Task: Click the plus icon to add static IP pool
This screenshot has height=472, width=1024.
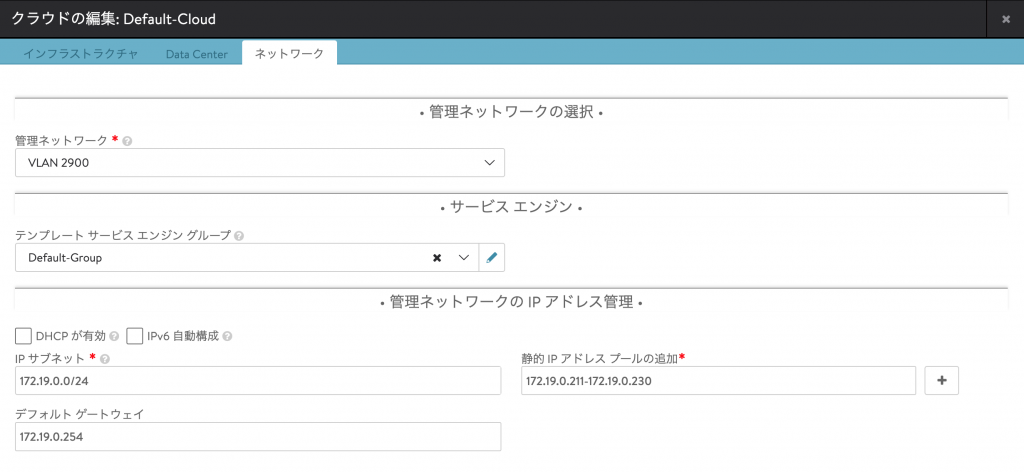Action: coord(942,380)
